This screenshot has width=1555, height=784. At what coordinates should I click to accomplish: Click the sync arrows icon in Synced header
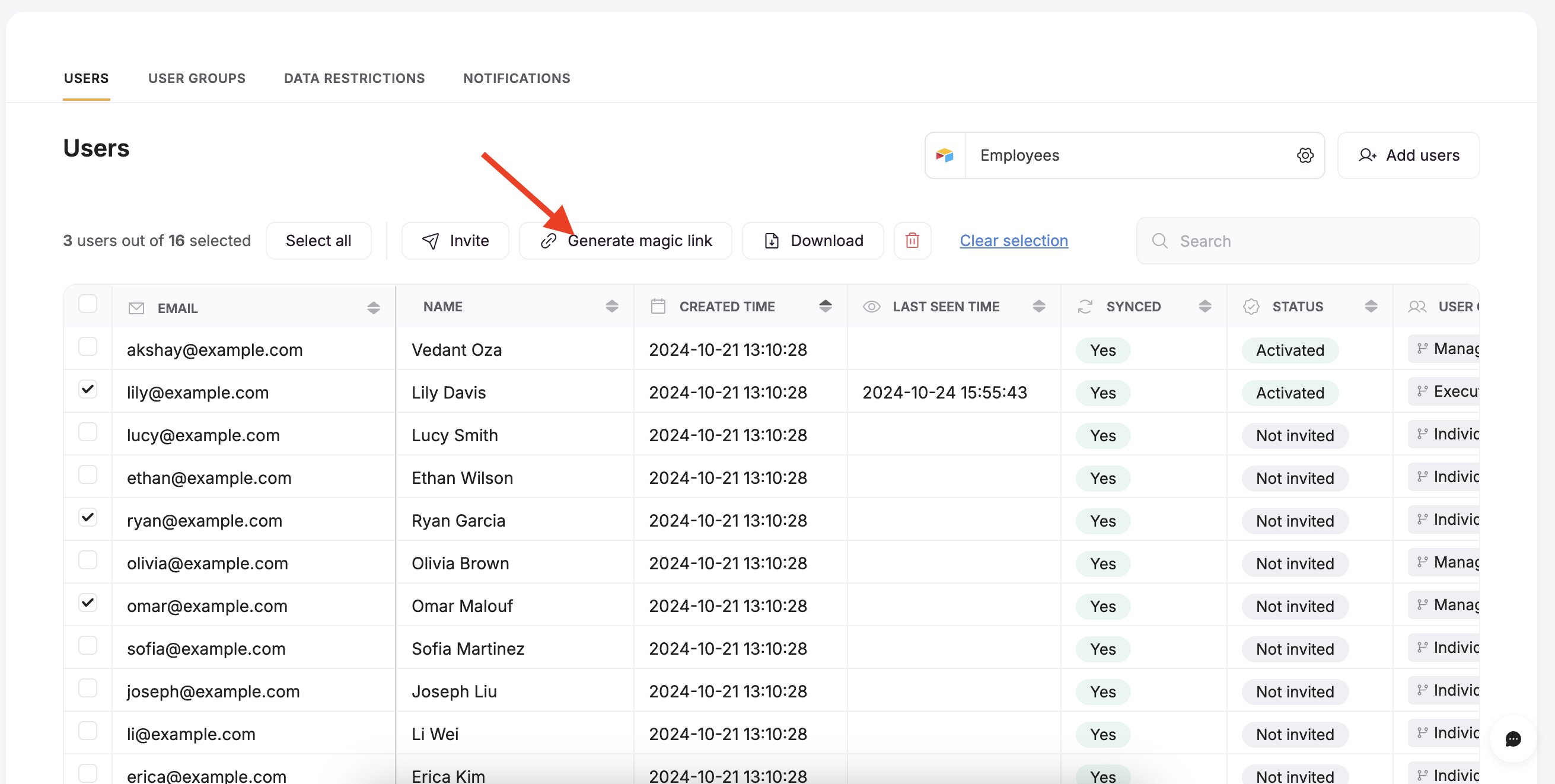coord(1085,307)
